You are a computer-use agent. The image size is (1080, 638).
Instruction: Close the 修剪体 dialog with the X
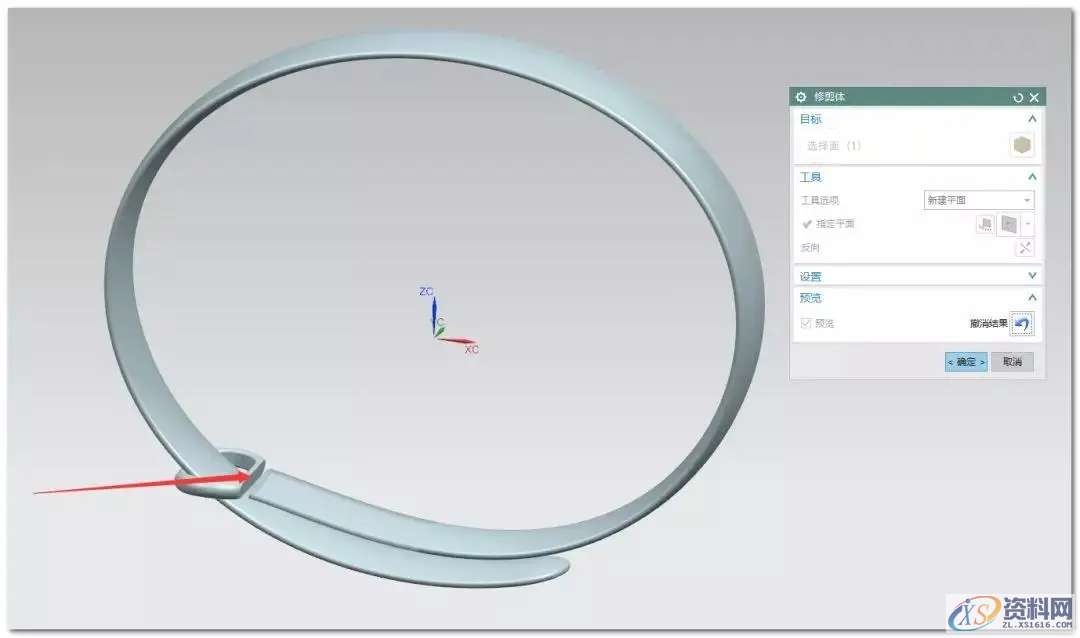point(1034,97)
